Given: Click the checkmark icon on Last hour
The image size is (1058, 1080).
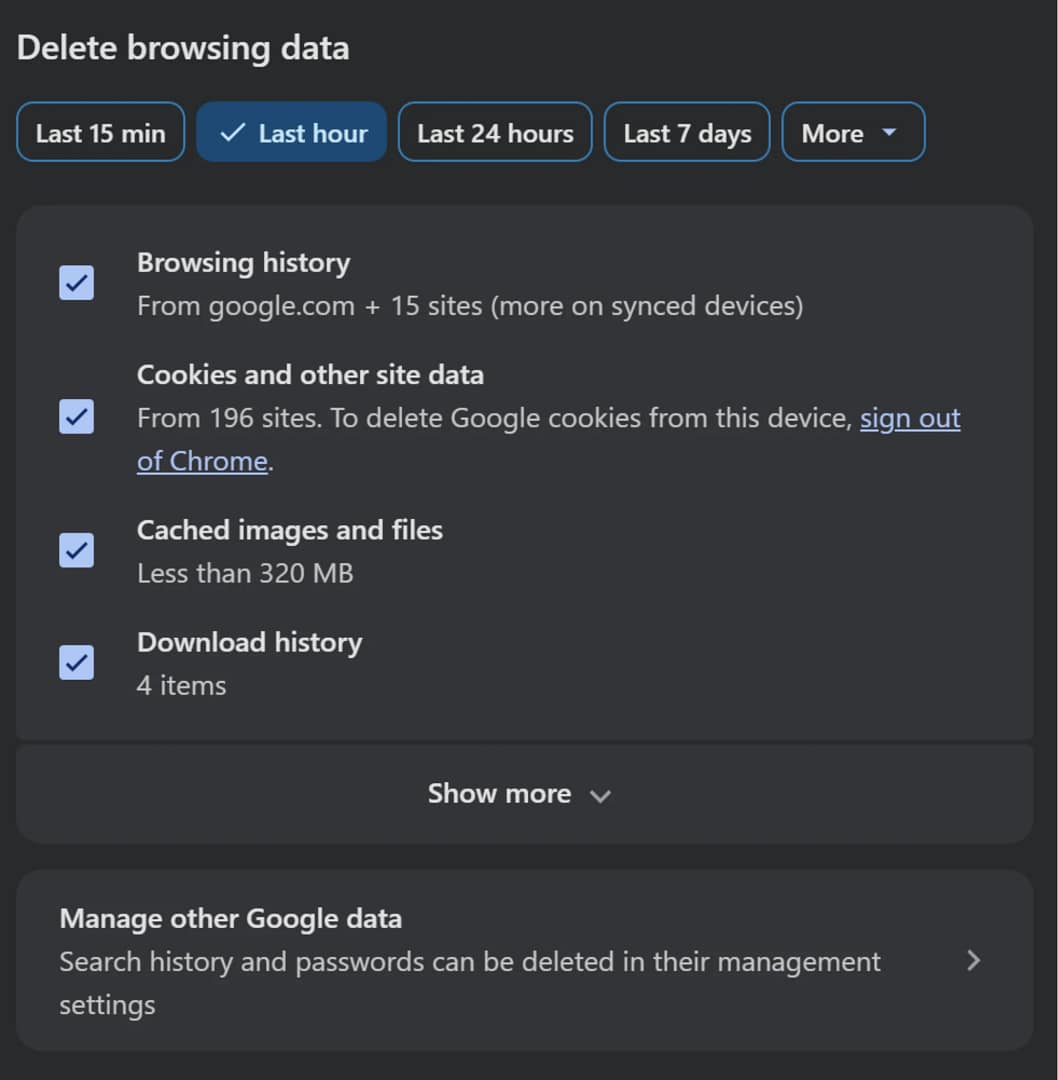Looking at the screenshot, I should pos(234,130).
